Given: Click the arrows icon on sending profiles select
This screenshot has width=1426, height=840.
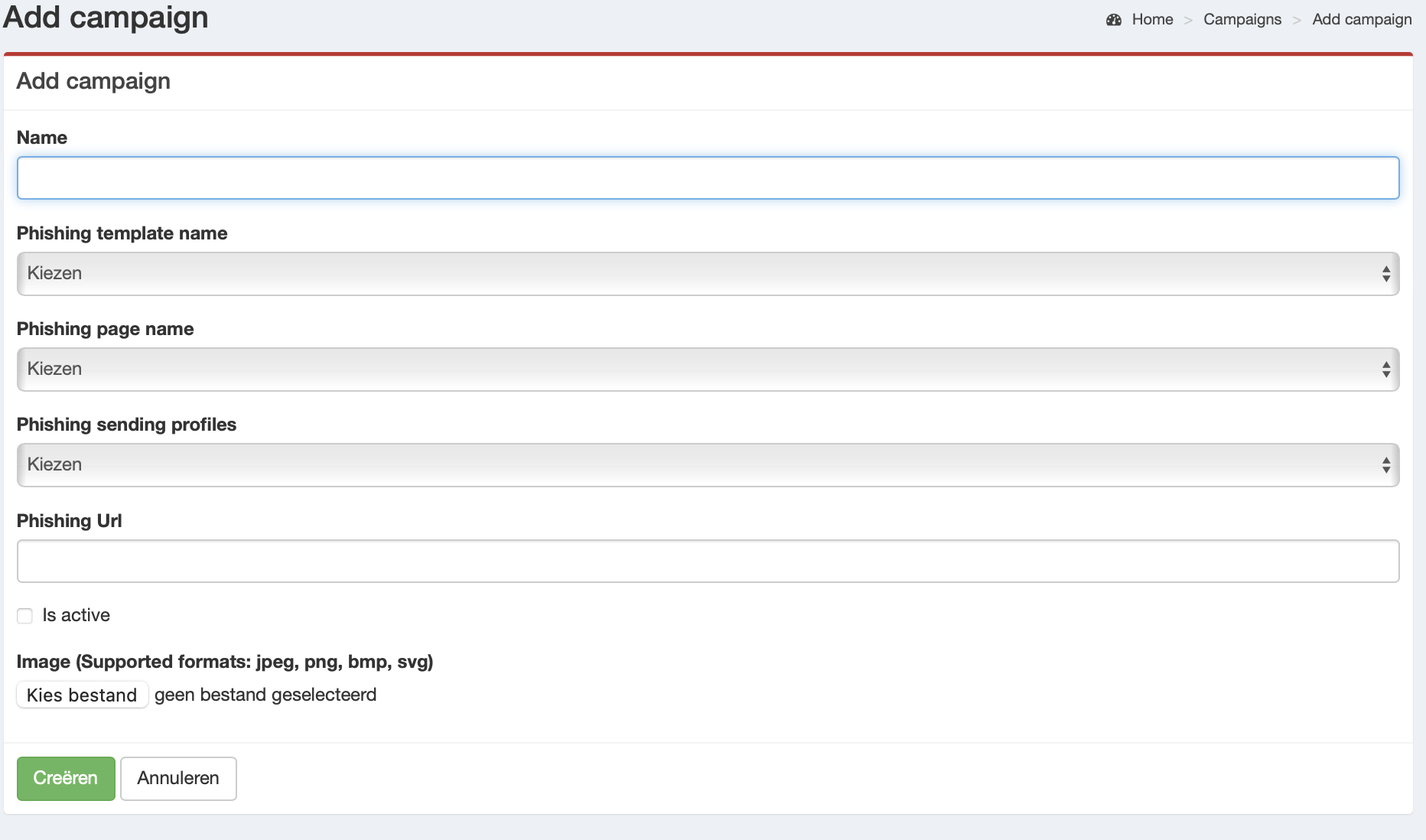Looking at the screenshot, I should point(1385,465).
